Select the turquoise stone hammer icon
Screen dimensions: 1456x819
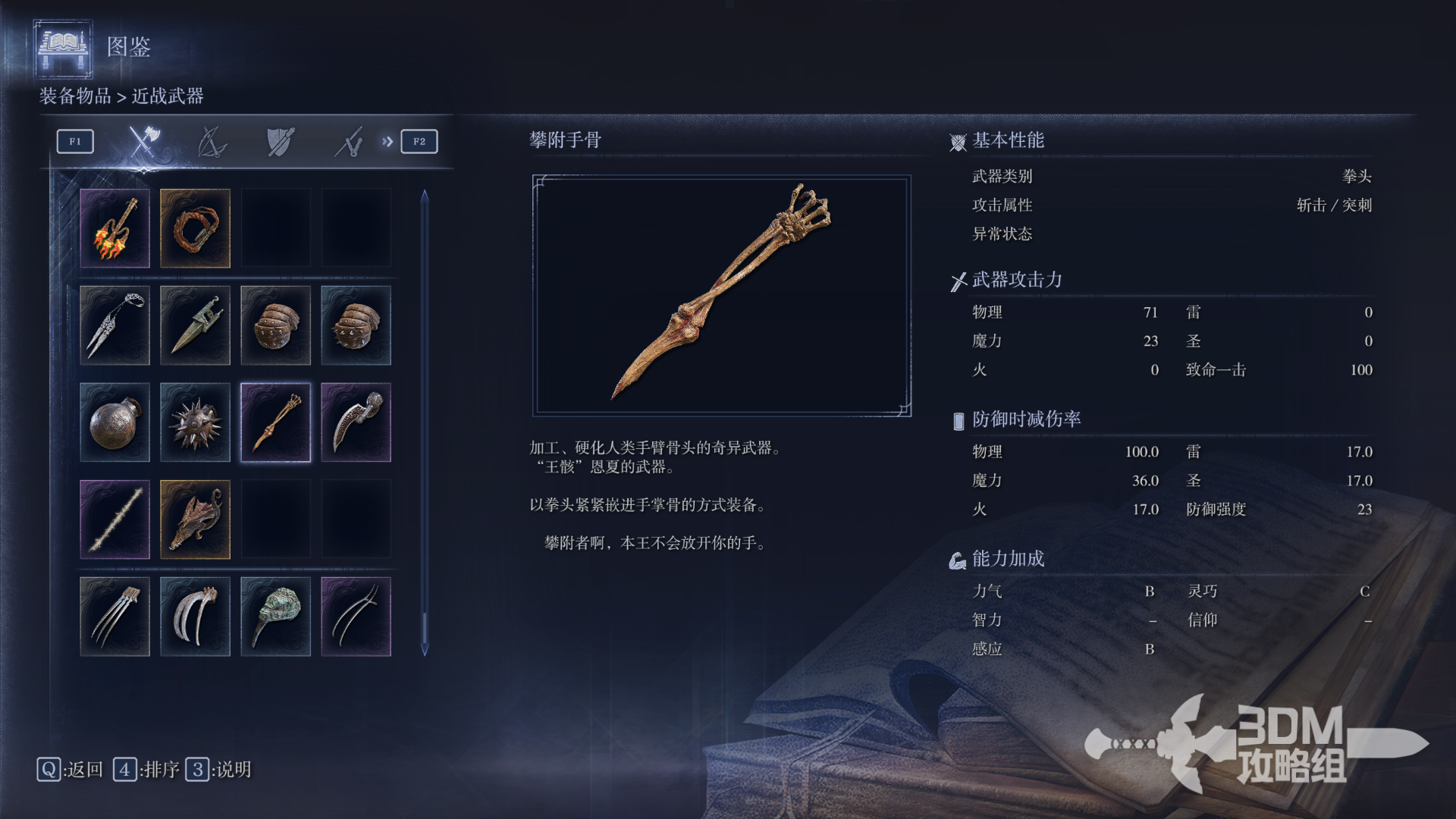[x=275, y=617]
